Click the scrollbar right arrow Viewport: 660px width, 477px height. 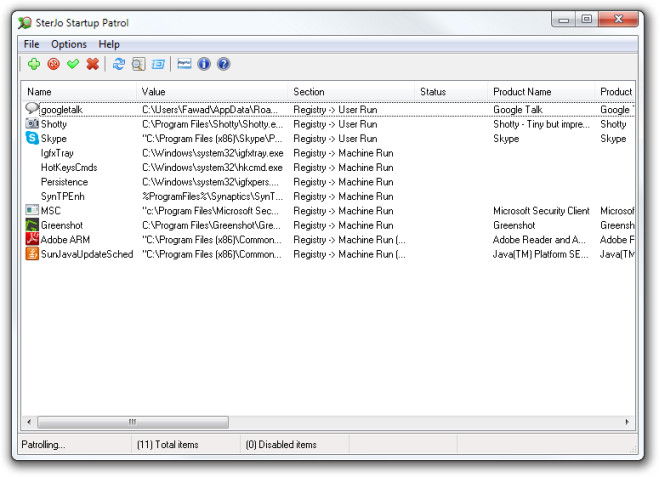627,422
